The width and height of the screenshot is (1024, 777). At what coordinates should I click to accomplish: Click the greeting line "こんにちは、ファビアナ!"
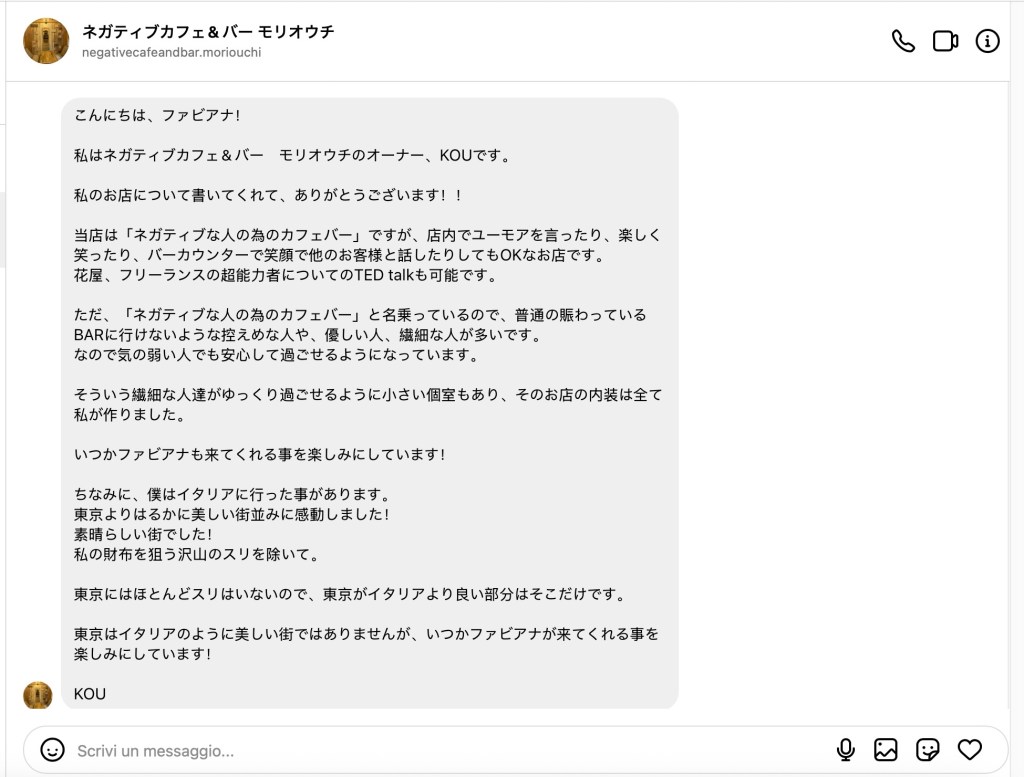tap(158, 115)
